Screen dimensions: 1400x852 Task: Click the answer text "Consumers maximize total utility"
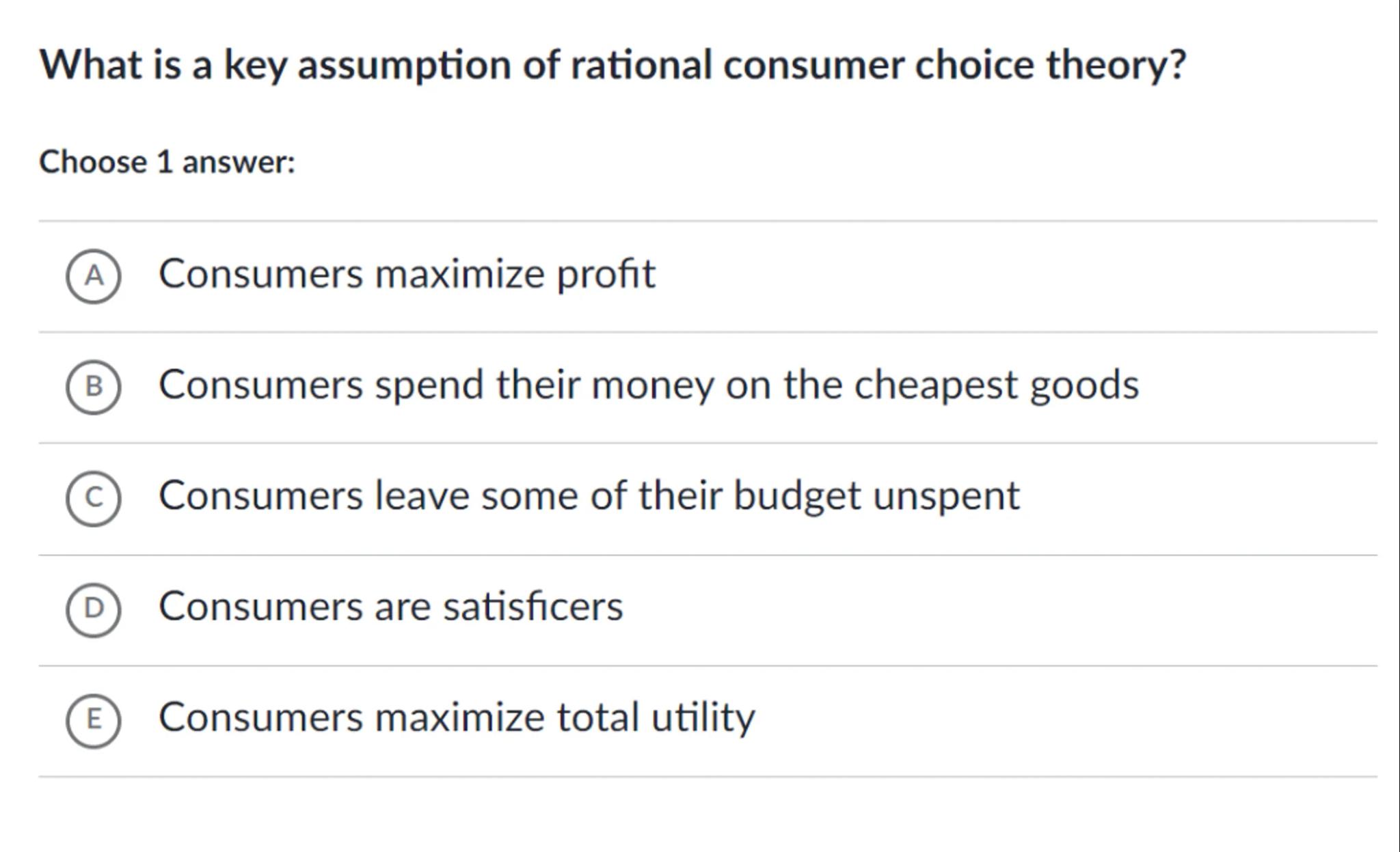click(x=457, y=717)
